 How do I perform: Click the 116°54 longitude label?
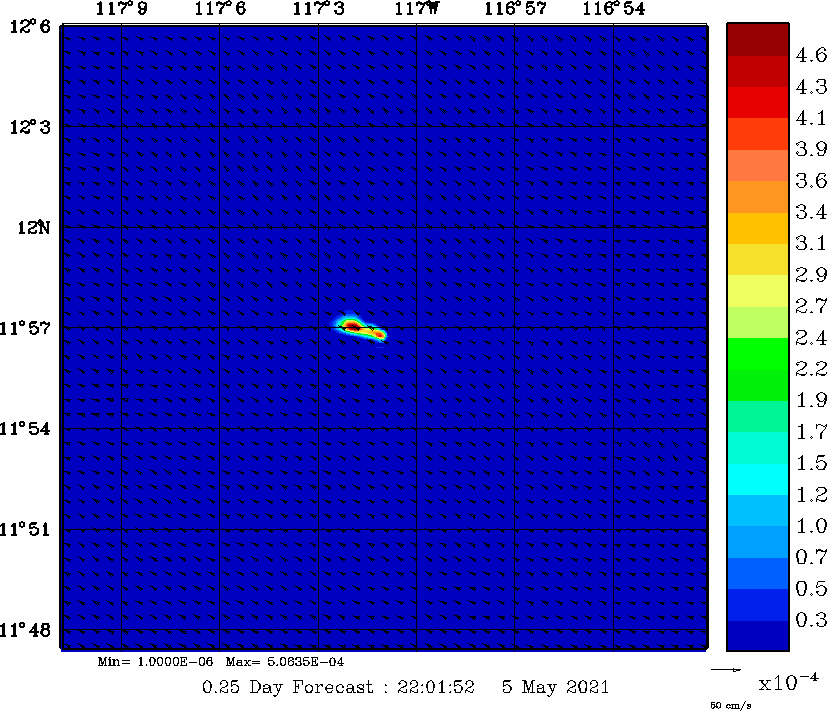[x=613, y=8]
